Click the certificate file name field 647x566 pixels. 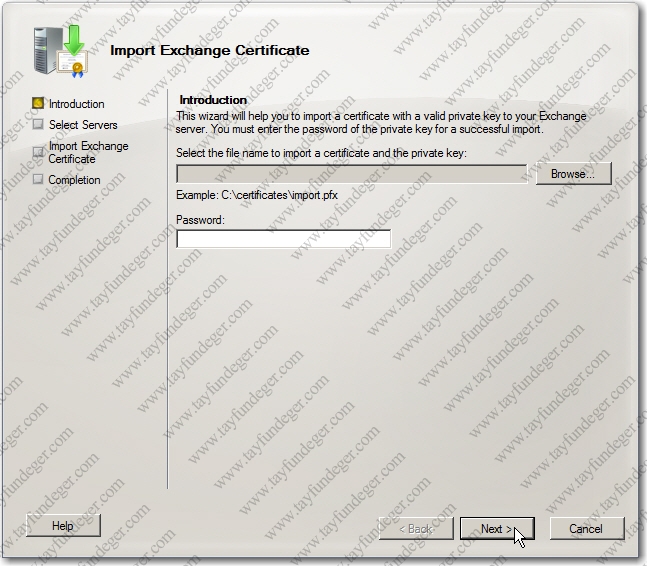pos(352,174)
